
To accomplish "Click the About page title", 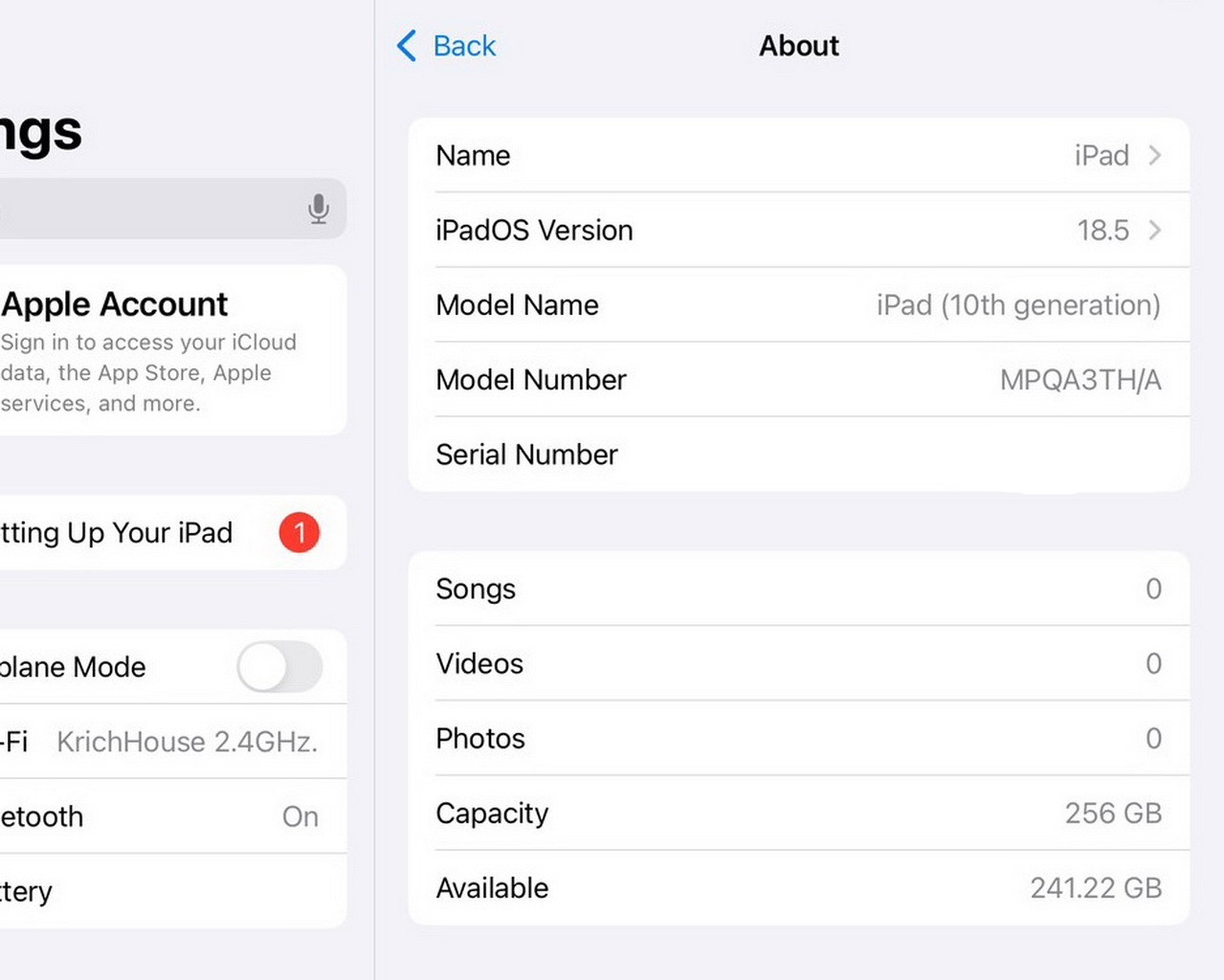I will click(798, 45).
